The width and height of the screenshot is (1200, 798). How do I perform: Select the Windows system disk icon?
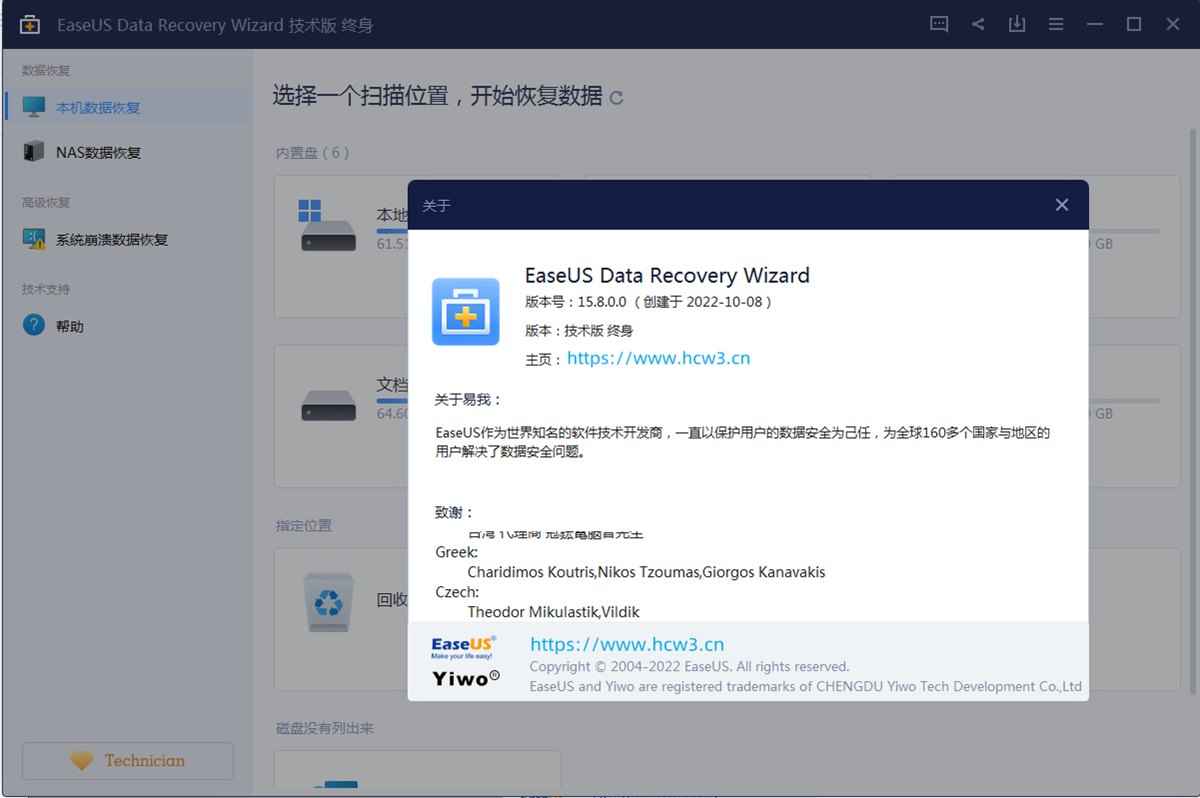(x=327, y=225)
